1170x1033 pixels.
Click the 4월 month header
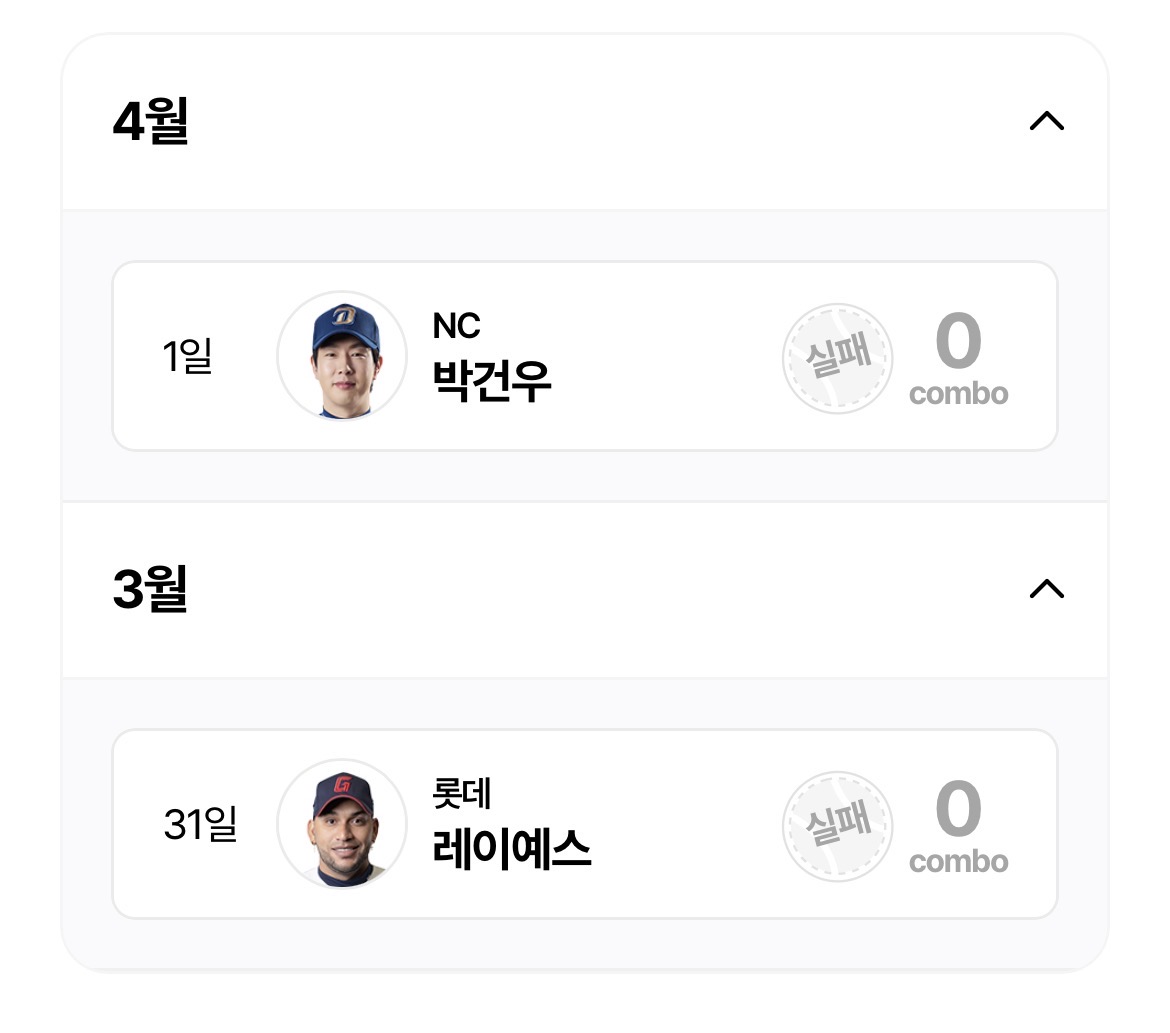151,122
